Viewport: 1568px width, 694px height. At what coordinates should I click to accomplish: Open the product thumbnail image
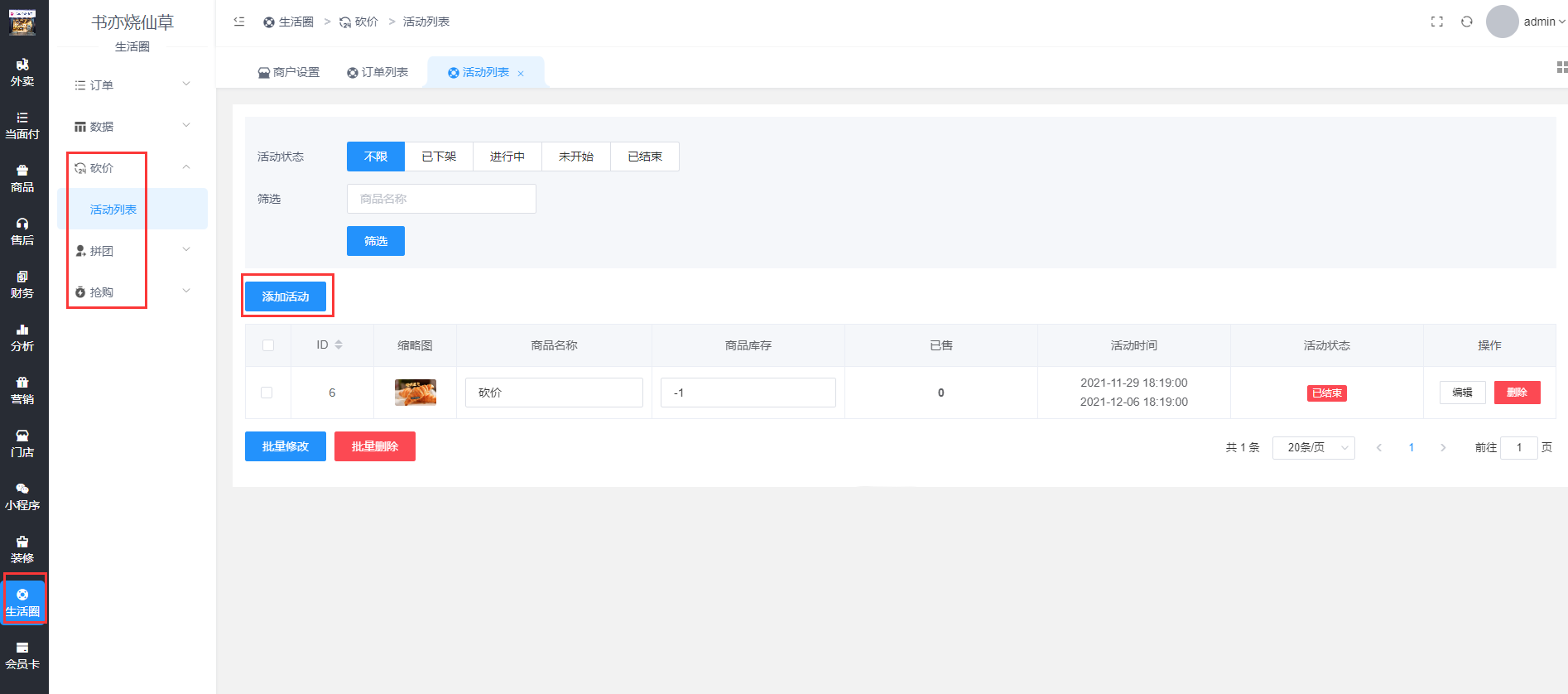pyautogui.click(x=416, y=393)
